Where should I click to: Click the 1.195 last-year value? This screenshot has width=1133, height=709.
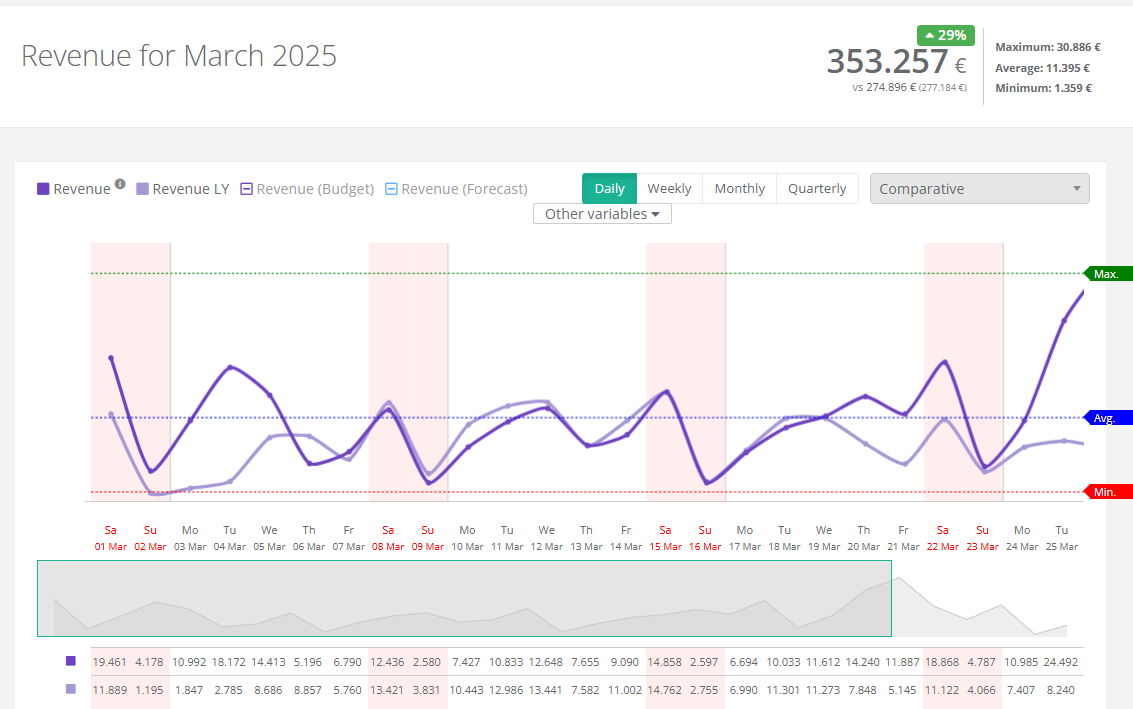pos(149,690)
